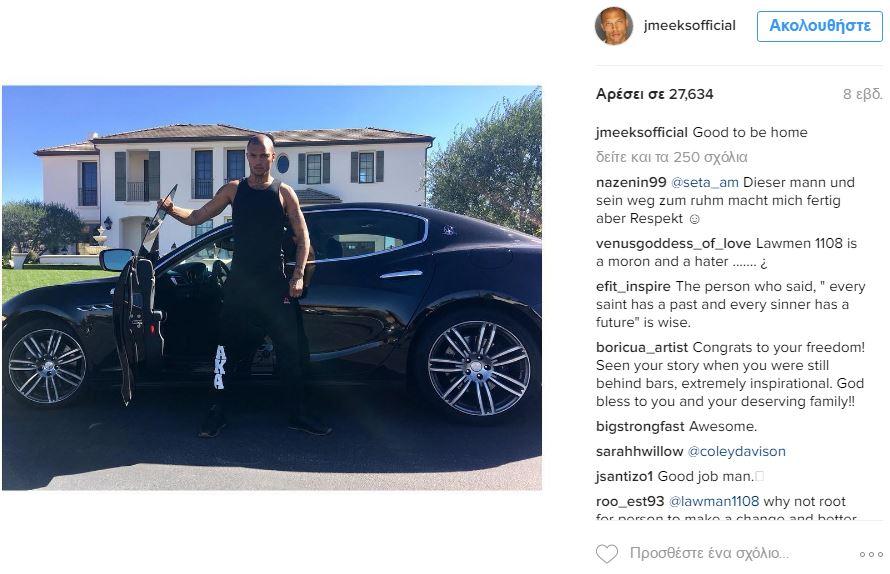Visit jsantizo1 commenter profile
The image size is (890, 574).
624,477
